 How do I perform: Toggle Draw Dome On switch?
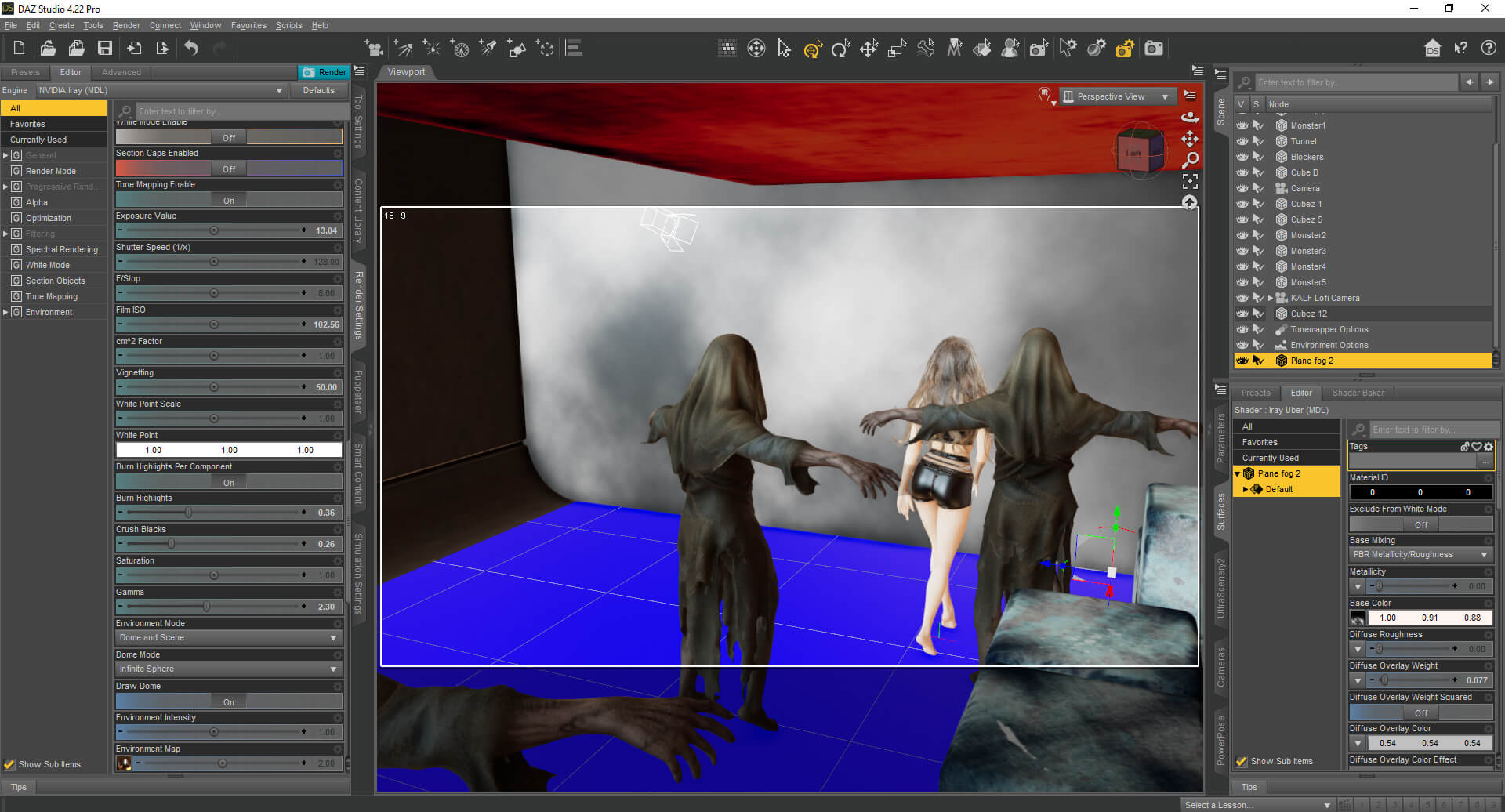[x=229, y=701]
